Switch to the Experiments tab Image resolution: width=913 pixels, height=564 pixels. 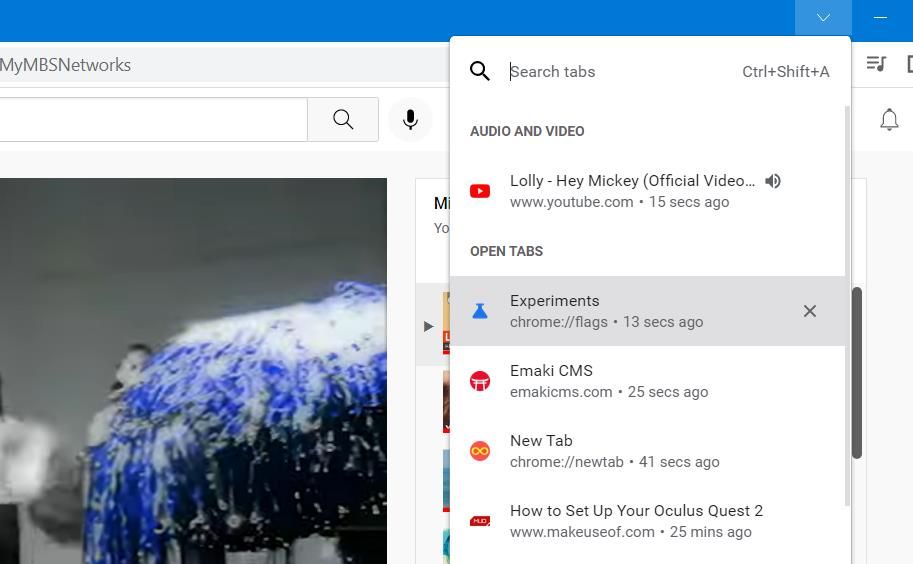pyautogui.click(x=647, y=311)
